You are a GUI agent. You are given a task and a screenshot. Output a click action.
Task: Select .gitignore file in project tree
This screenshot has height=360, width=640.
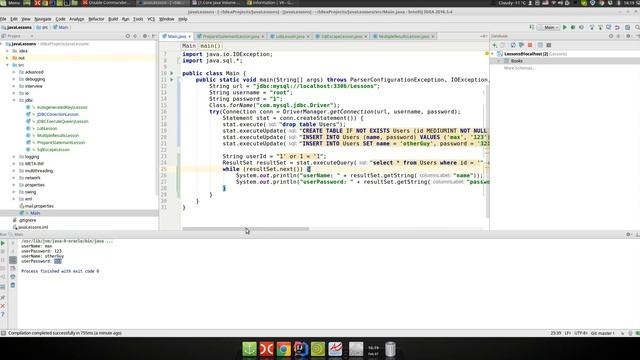click(x=27, y=220)
